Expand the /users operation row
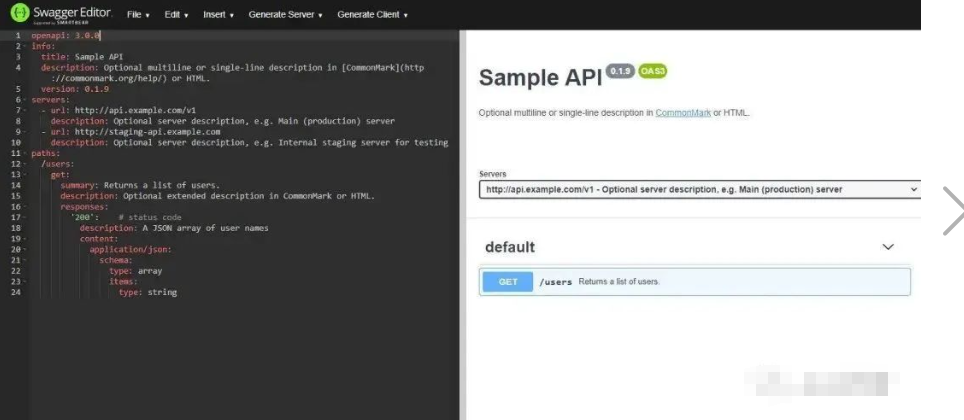The width and height of the screenshot is (964, 420). 695,282
